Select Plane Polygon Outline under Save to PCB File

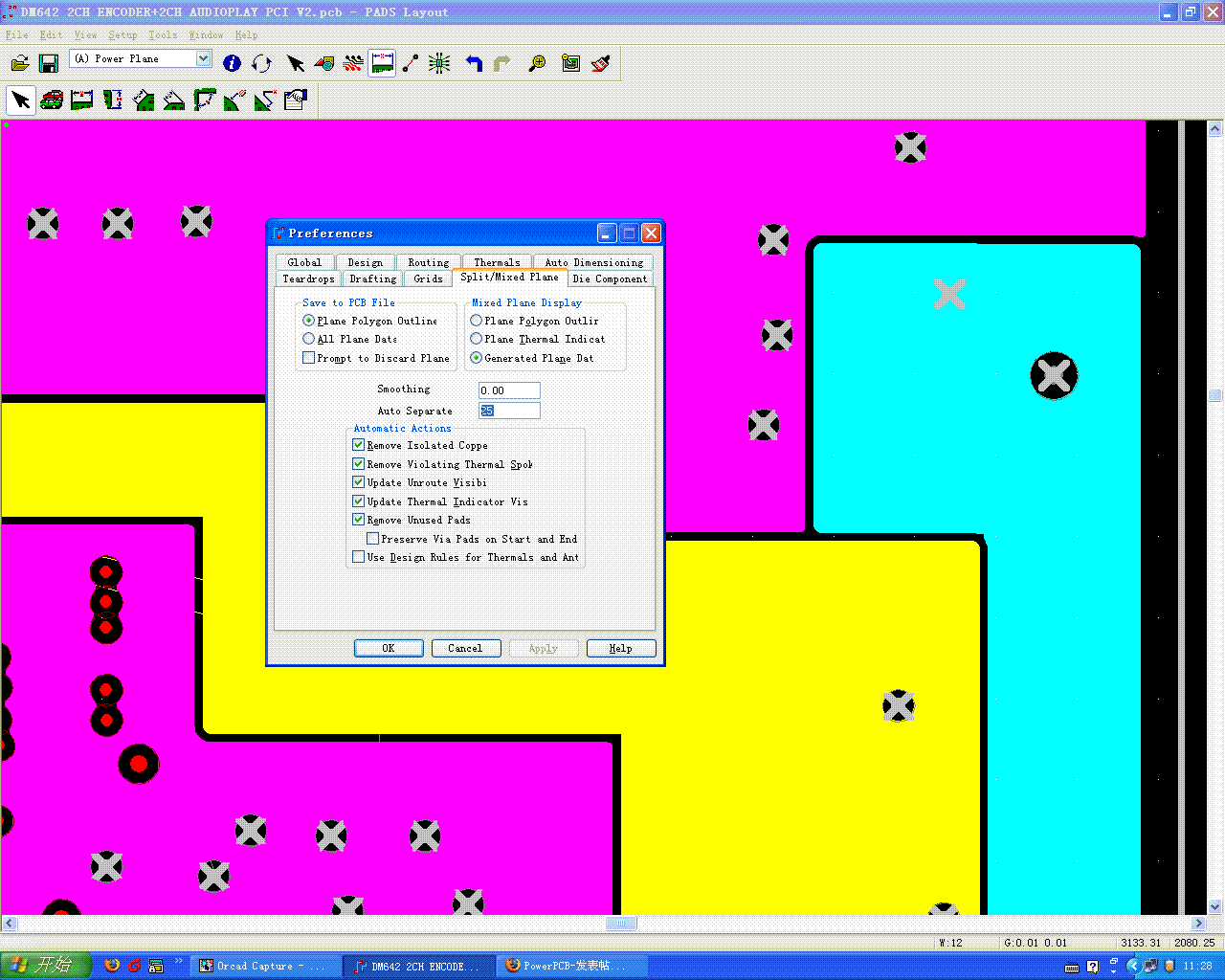[308, 321]
